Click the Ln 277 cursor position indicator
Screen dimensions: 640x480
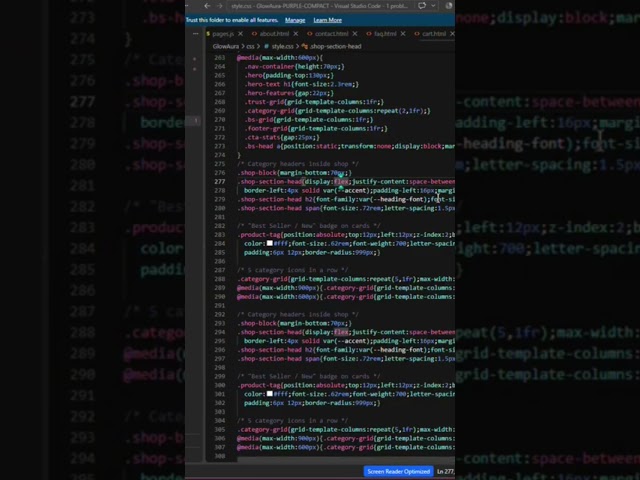coord(446,471)
